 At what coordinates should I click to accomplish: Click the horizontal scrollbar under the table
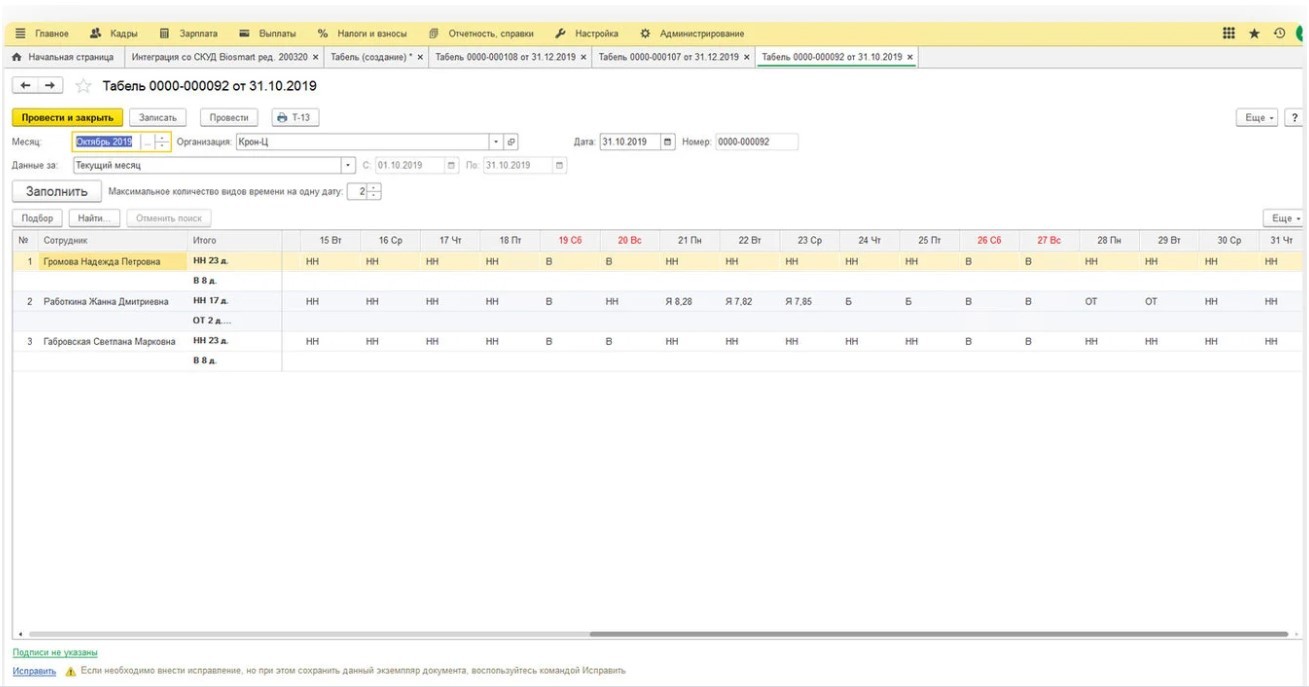click(x=938, y=634)
